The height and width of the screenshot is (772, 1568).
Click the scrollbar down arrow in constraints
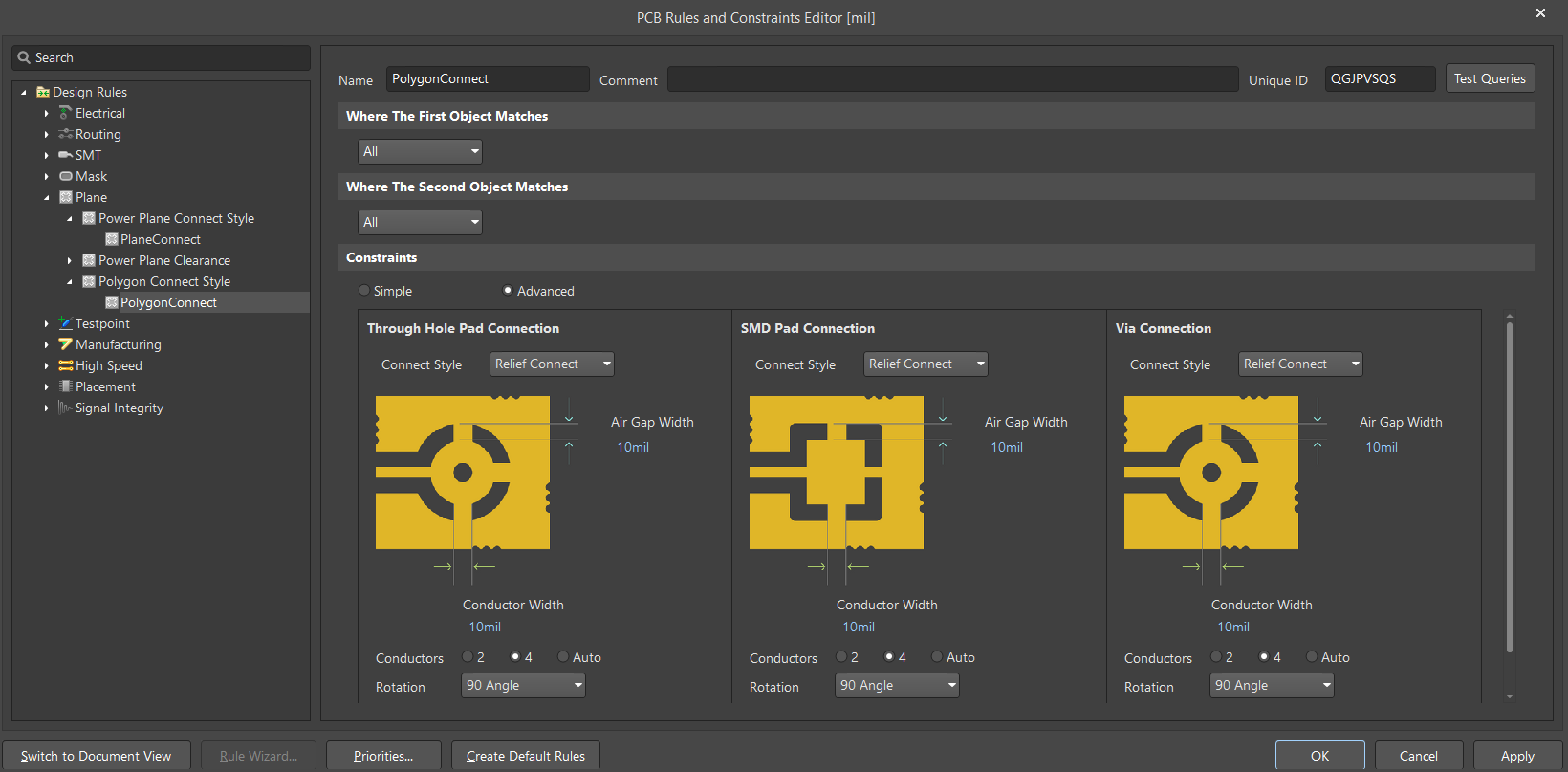[1510, 696]
